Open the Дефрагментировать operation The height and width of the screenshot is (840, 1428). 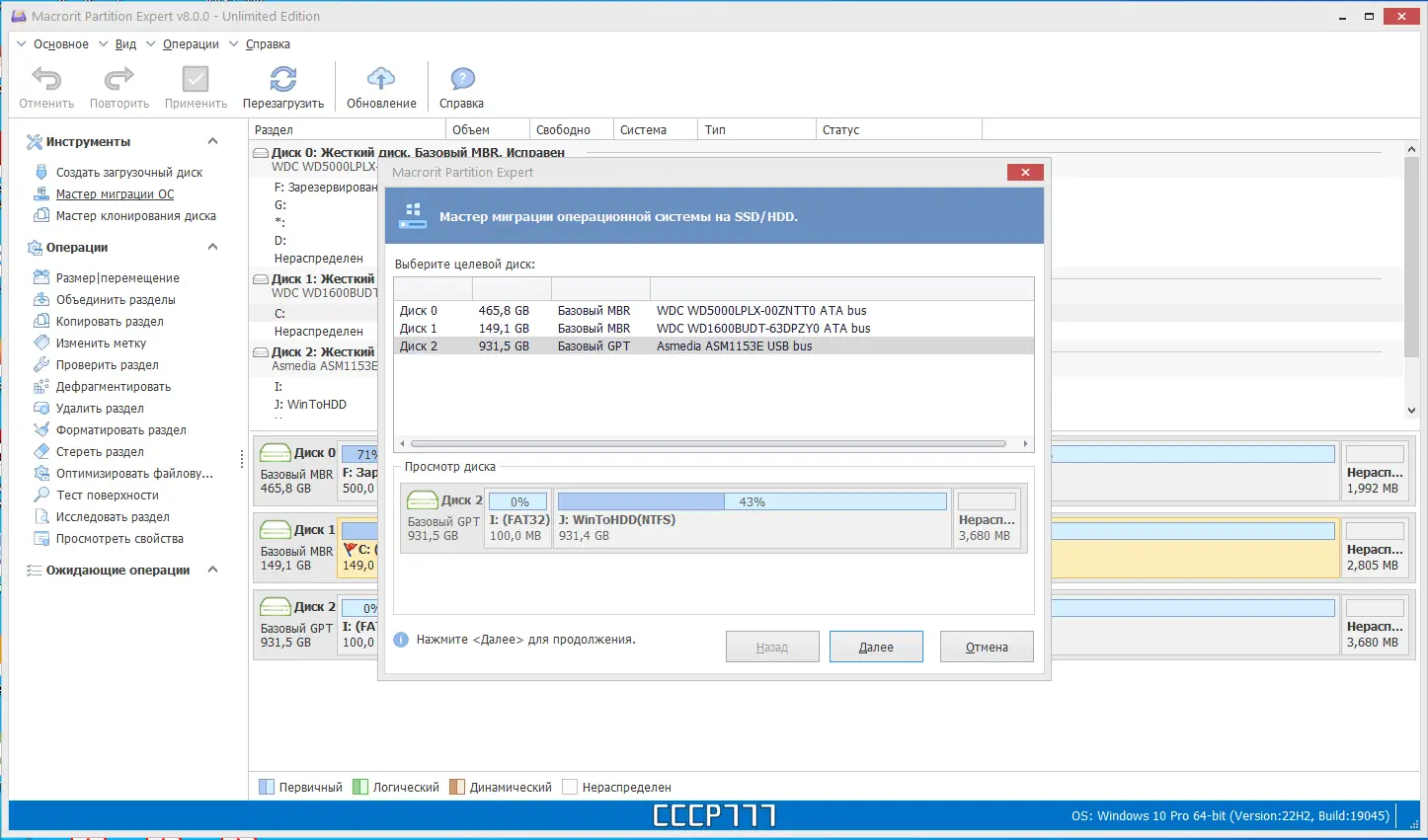click(114, 386)
